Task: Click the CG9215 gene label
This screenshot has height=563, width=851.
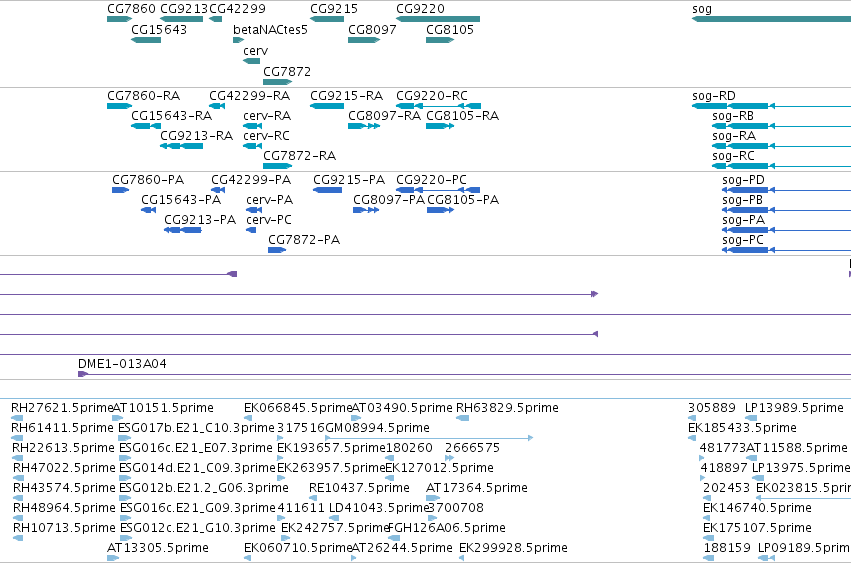Action: (x=334, y=9)
